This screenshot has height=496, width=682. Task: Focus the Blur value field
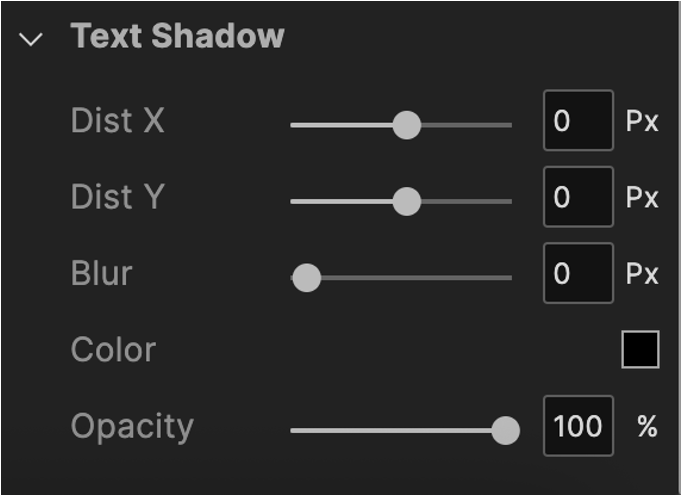(577, 273)
